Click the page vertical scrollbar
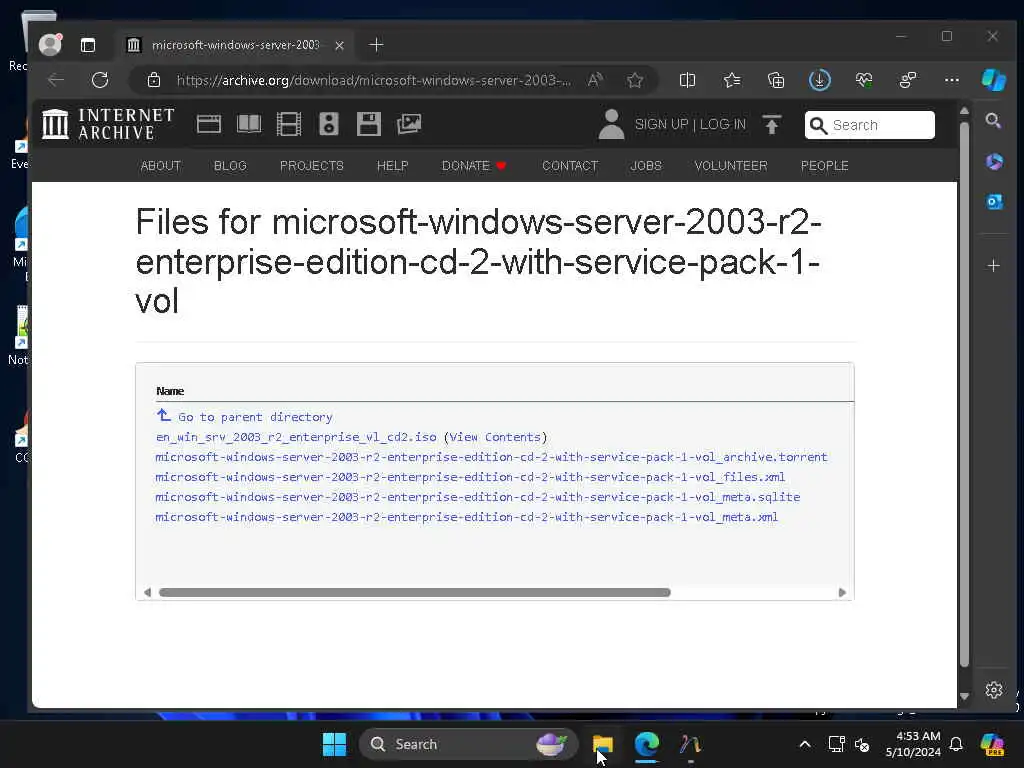 (x=965, y=394)
